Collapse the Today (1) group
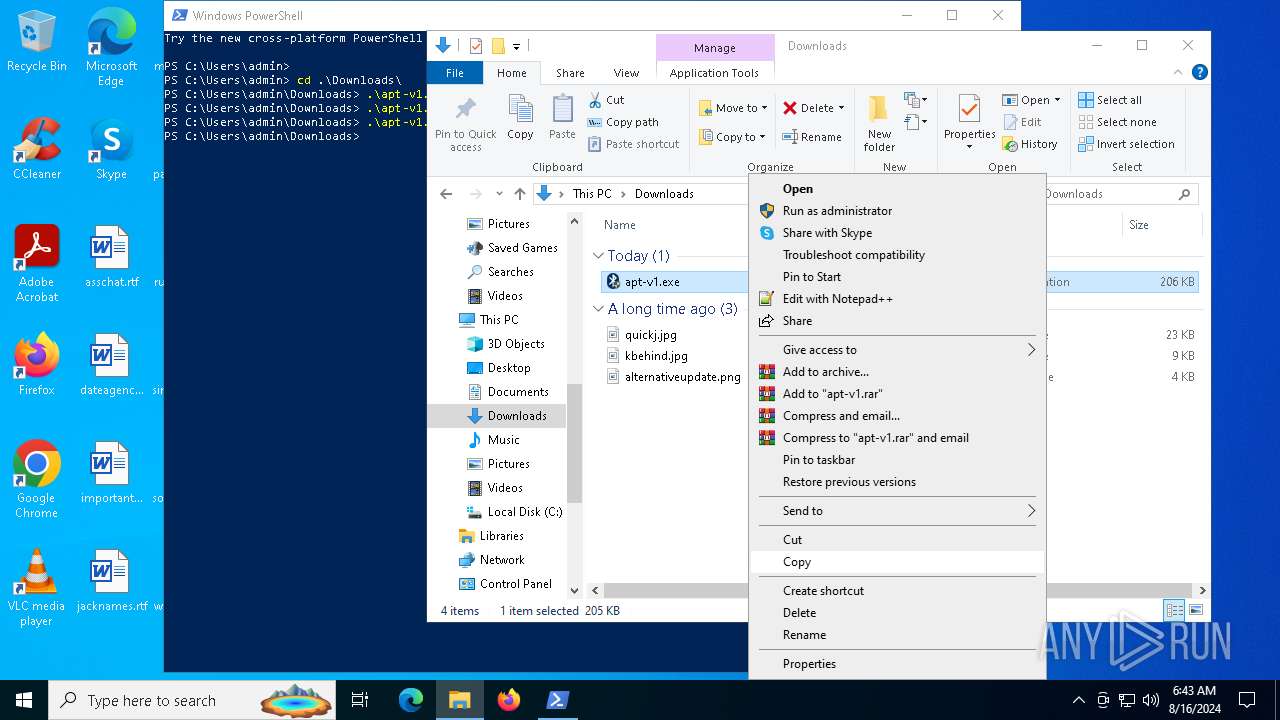The width and height of the screenshot is (1280, 720). 598,256
